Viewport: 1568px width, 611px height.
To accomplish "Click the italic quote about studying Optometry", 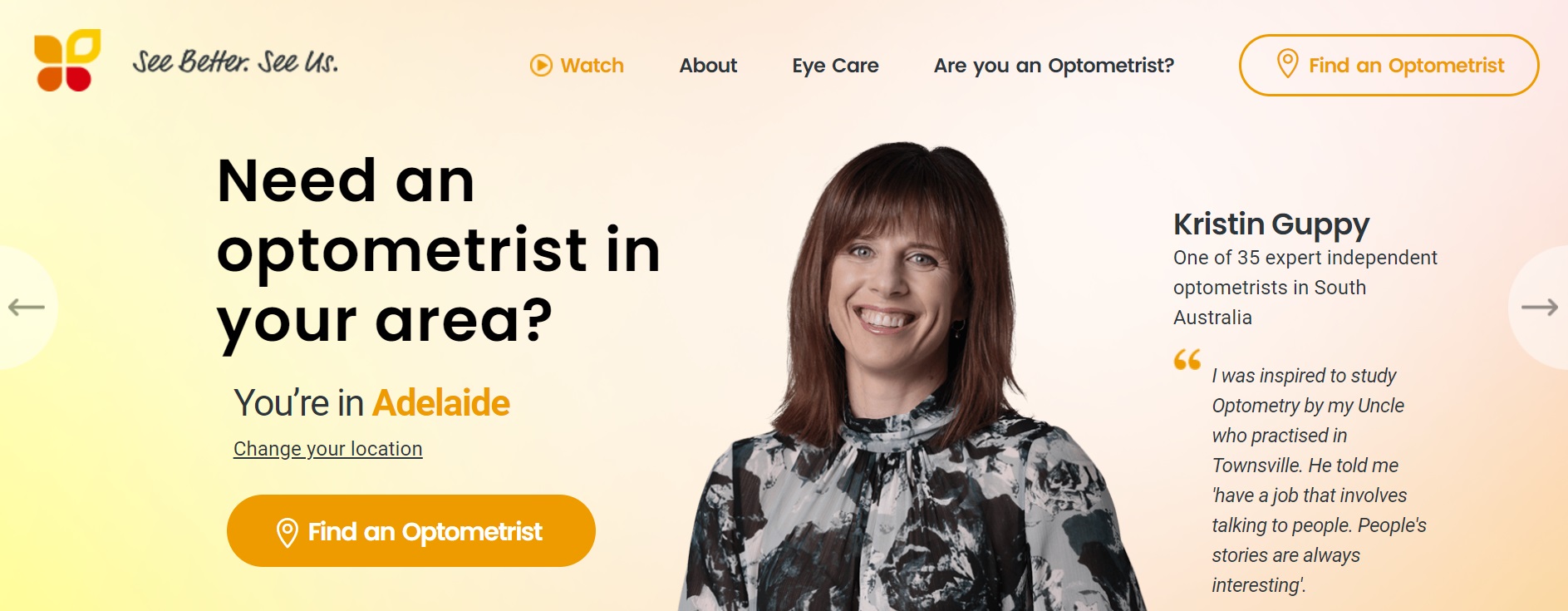I will [1319, 480].
